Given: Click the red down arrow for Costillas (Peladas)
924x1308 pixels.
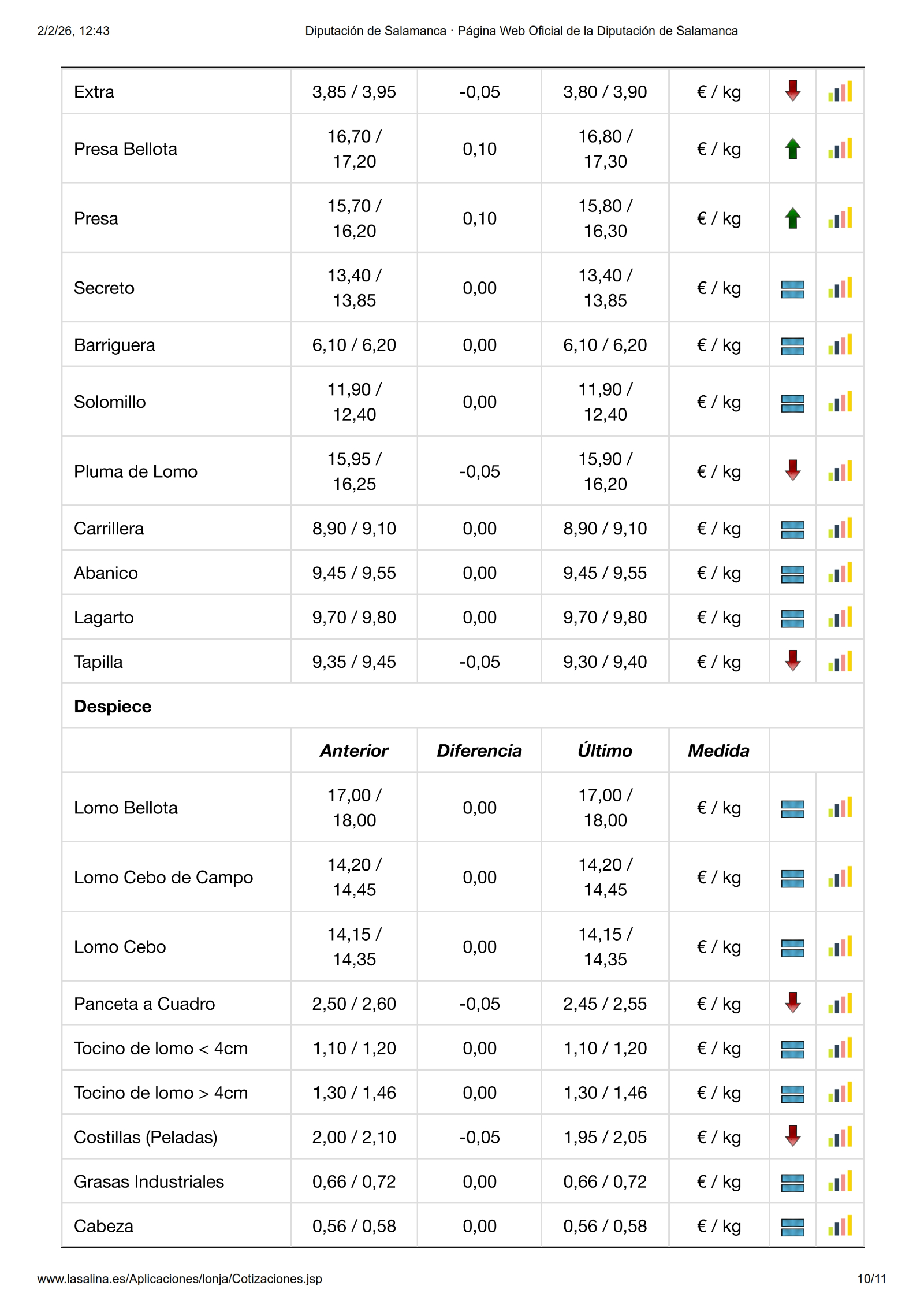Looking at the screenshot, I should (792, 1136).
